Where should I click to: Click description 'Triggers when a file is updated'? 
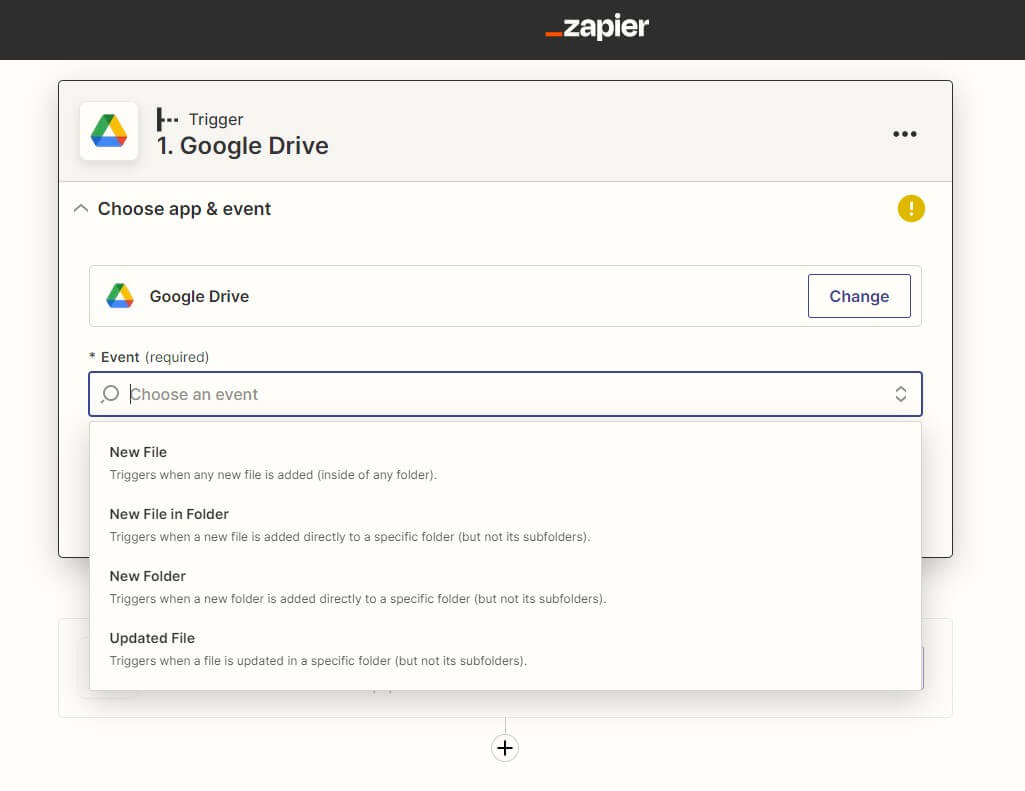click(x=318, y=661)
